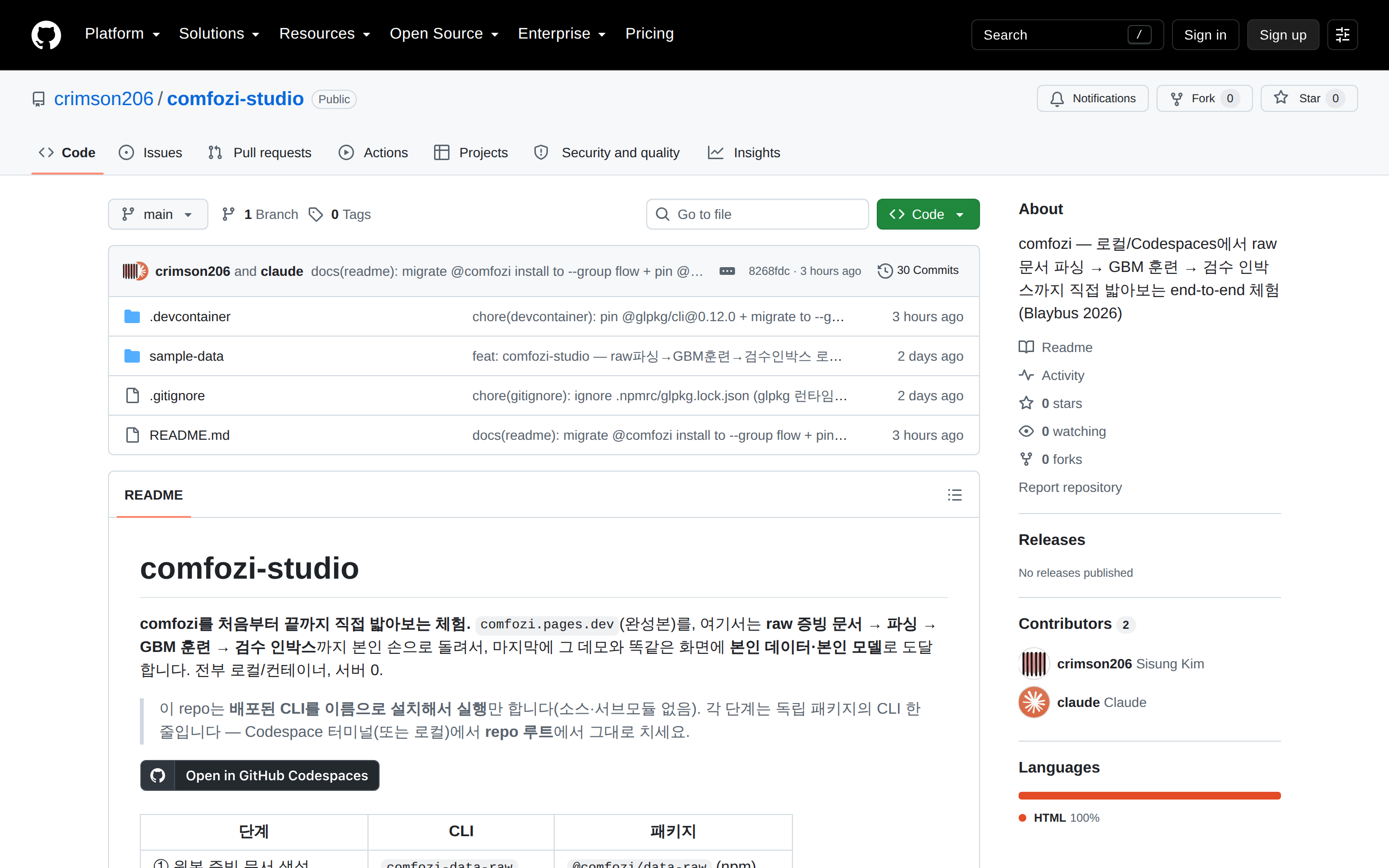Viewport: 1389px width, 868px height.
Task: View 30 Commits history
Action: click(918, 271)
